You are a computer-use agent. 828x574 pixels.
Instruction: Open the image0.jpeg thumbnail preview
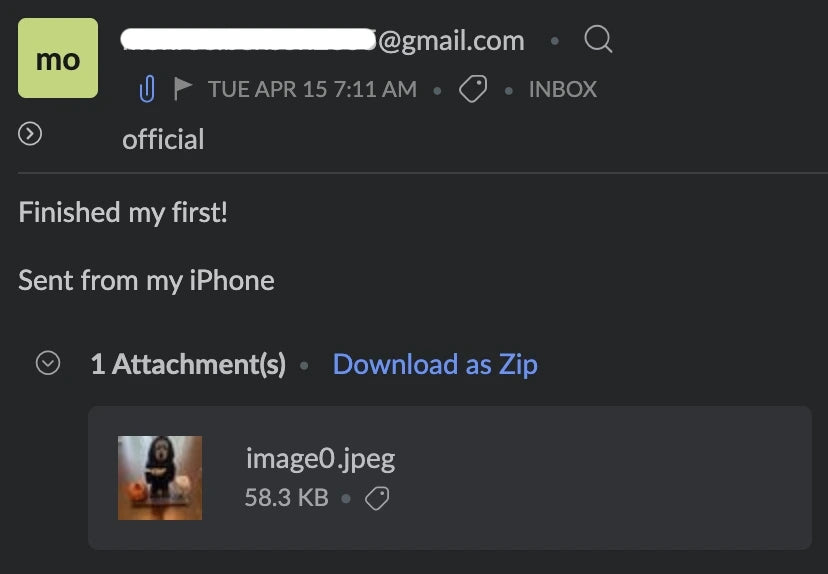click(160, 478)
